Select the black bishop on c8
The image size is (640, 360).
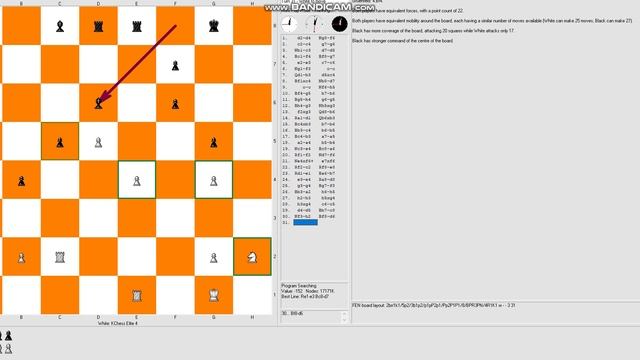pyautogui.click(x=60, y=27)
